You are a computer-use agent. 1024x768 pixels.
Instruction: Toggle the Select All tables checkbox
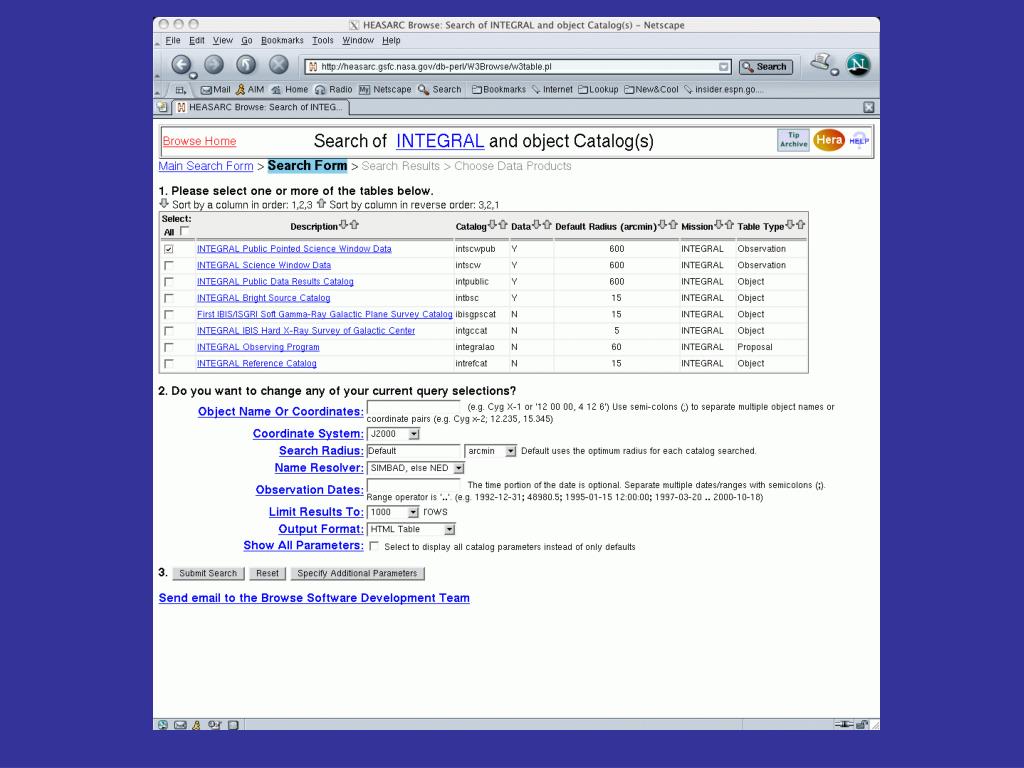pos(184,231)
